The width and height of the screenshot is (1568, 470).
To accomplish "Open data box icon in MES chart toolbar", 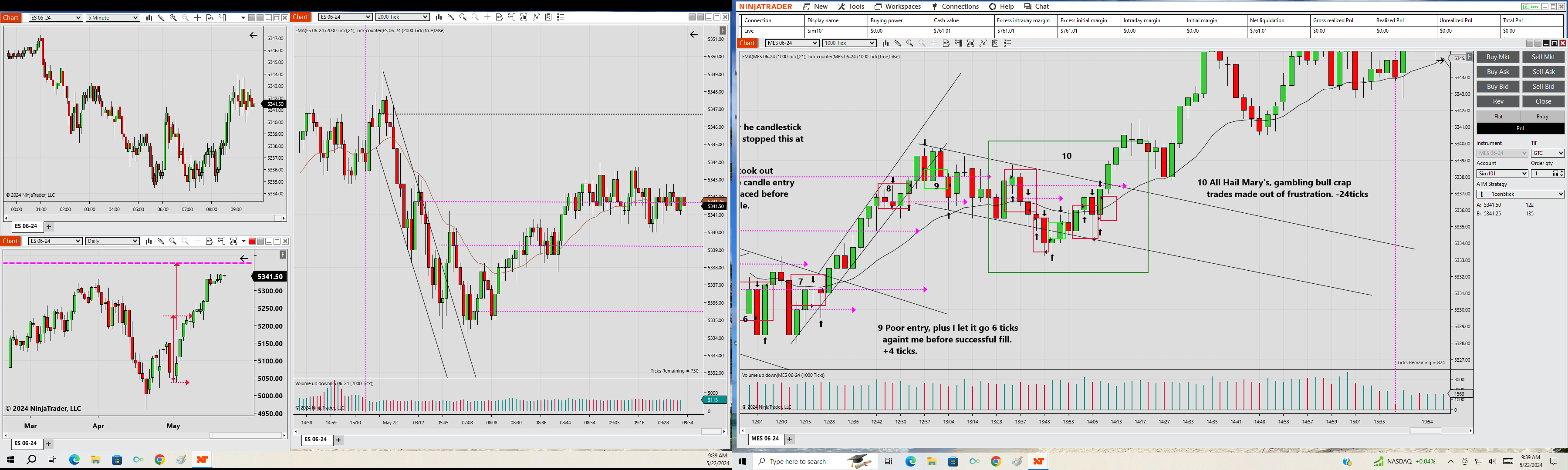I will [946, 43].
